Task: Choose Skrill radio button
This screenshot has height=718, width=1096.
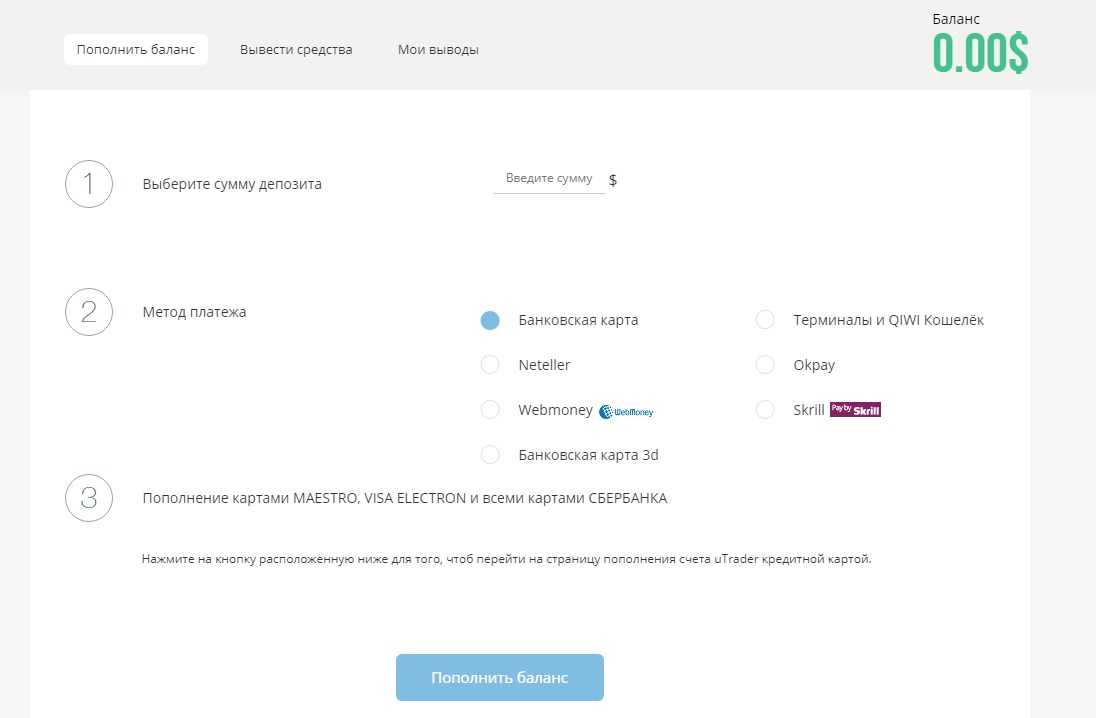Action: 765,410
